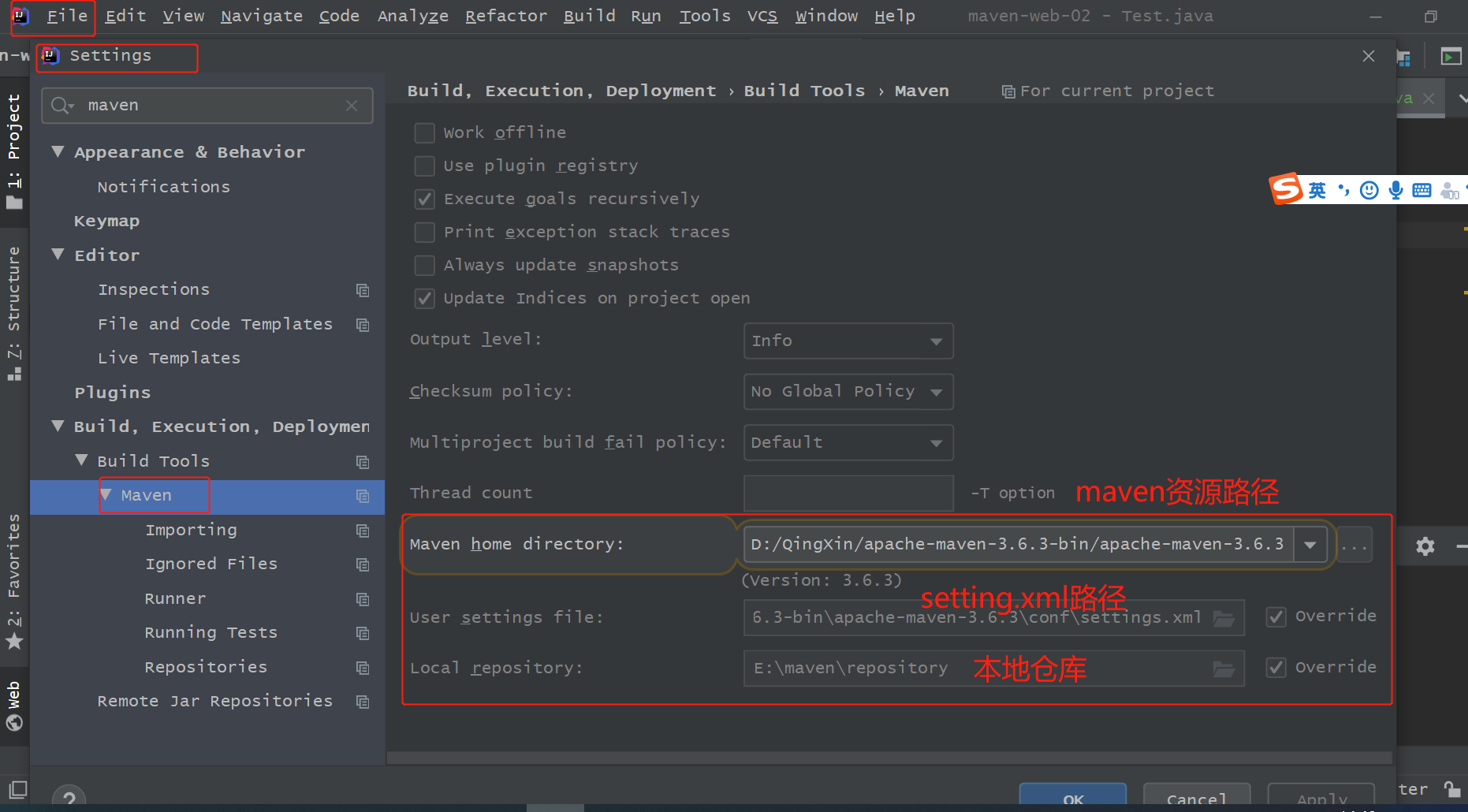The height and width of the screenshot is (812, 1468).
Task: Toggle Override for User settings file
Action: (1276, 616)
